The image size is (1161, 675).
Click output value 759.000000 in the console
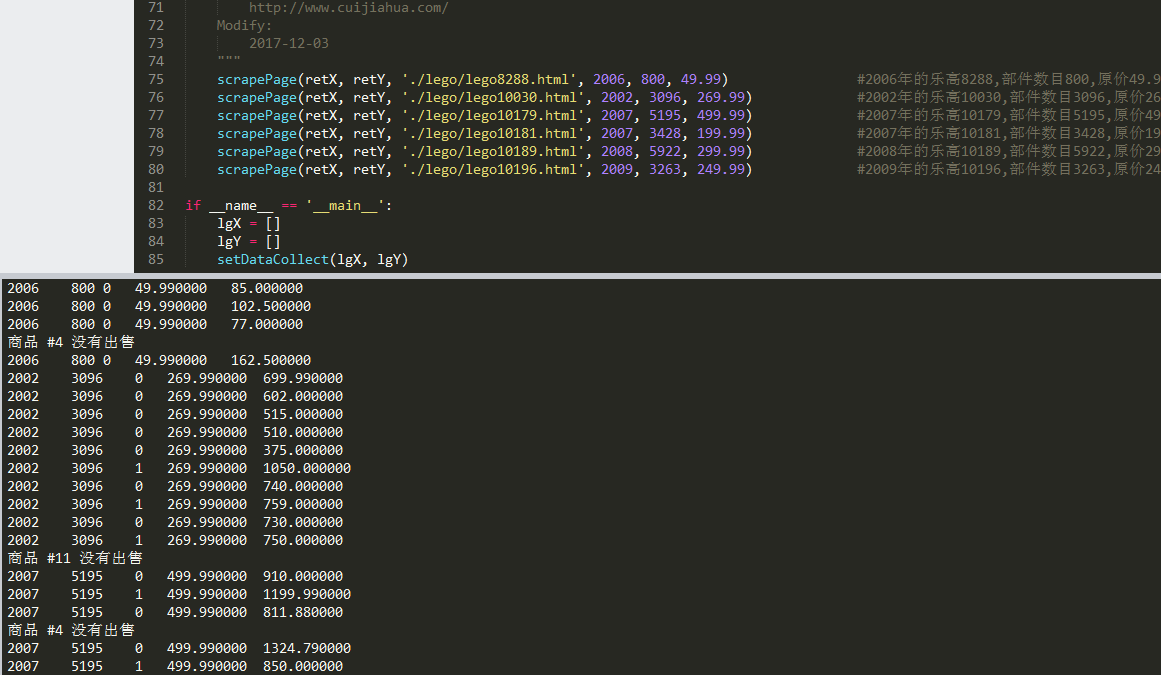(x=303, y=504)
